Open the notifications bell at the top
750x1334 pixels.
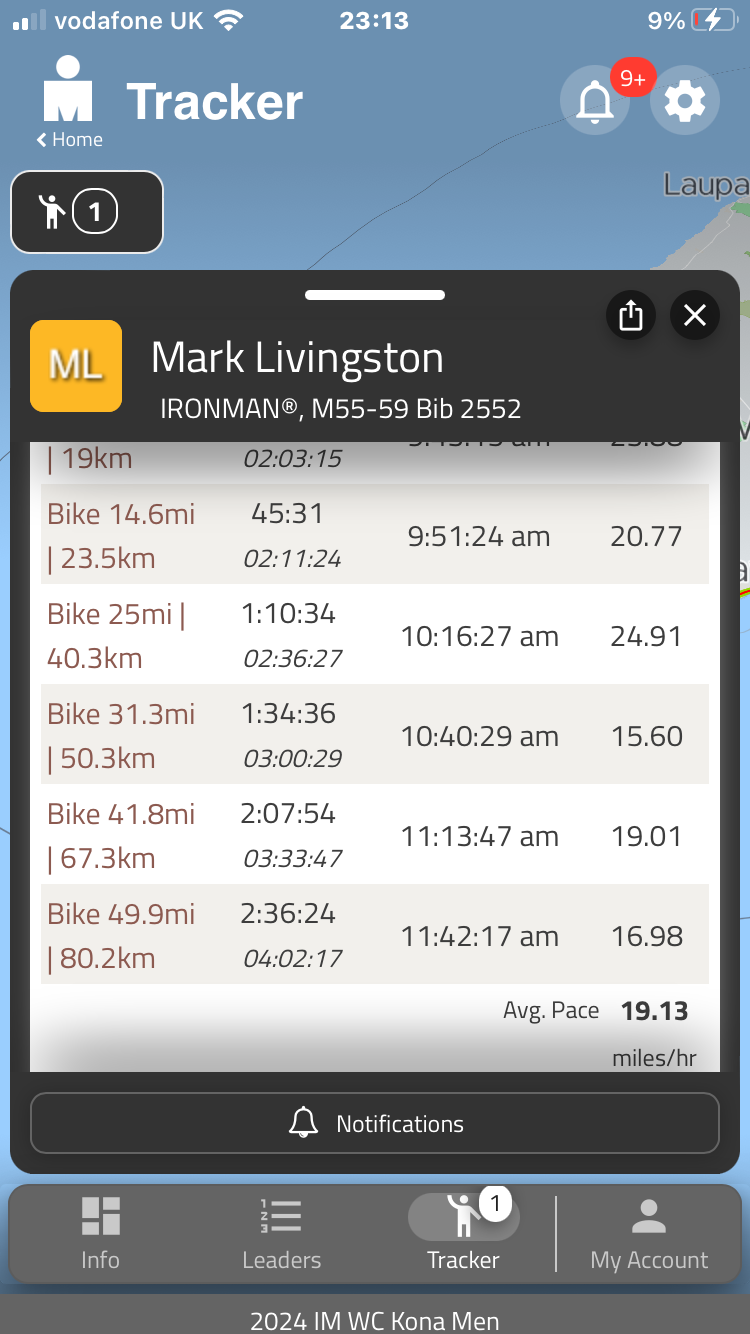click(x=595, y=101)
